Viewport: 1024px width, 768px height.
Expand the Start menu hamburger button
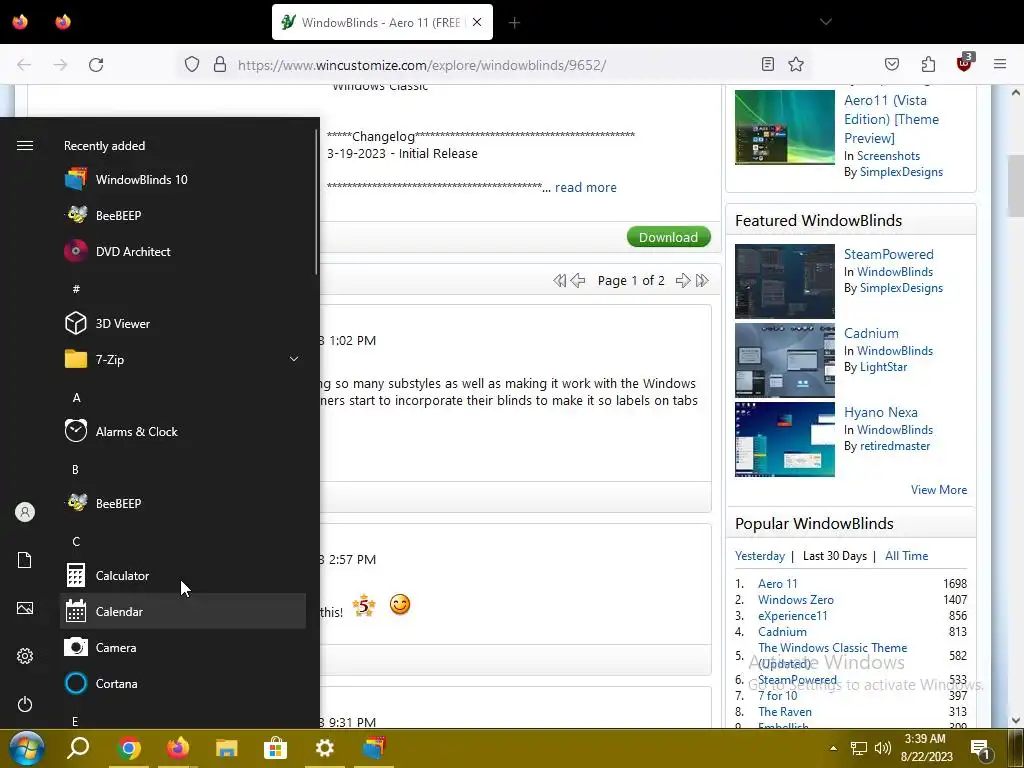tap(25, 145)
